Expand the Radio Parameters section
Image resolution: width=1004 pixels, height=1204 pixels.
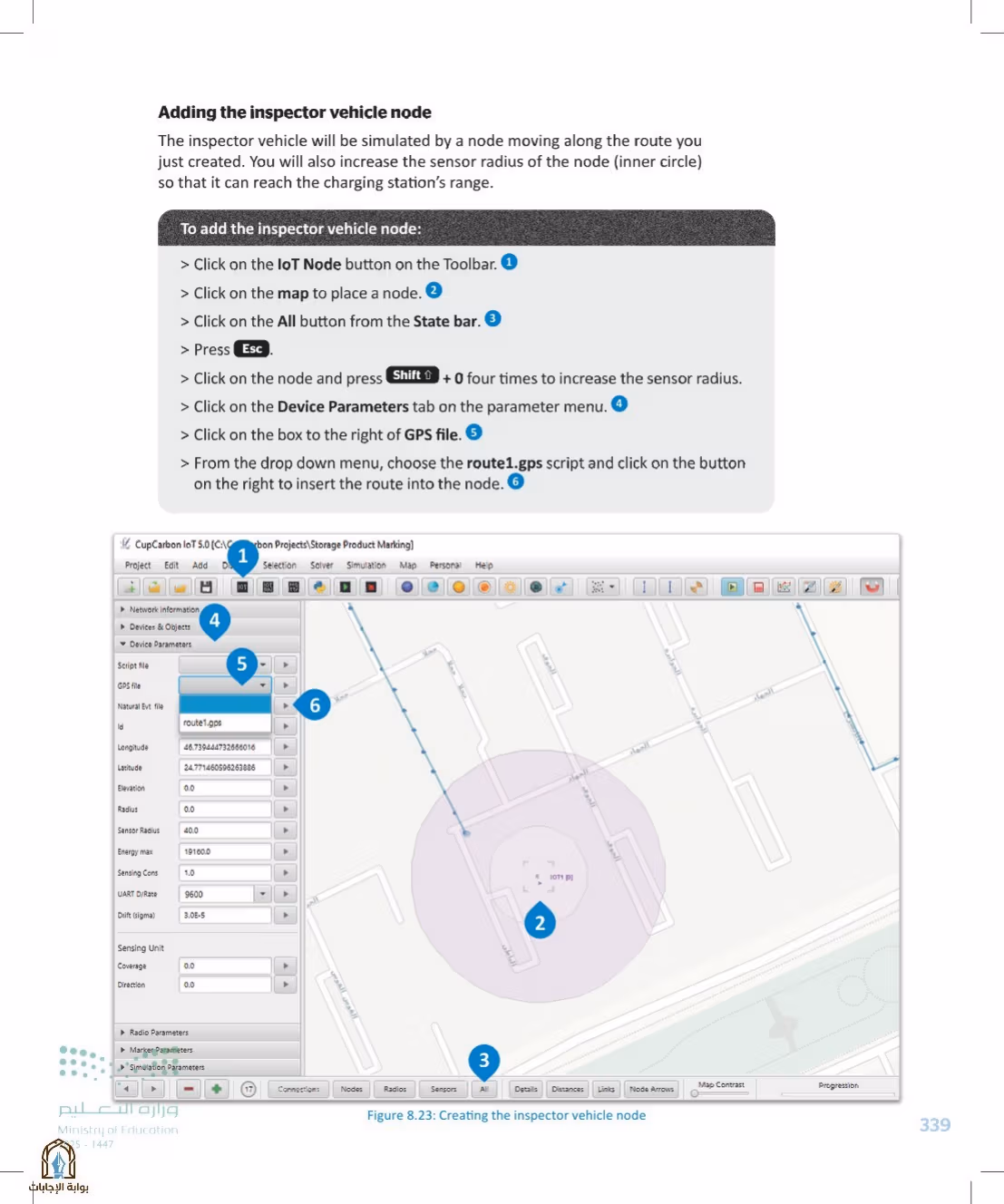[208, 1032]
